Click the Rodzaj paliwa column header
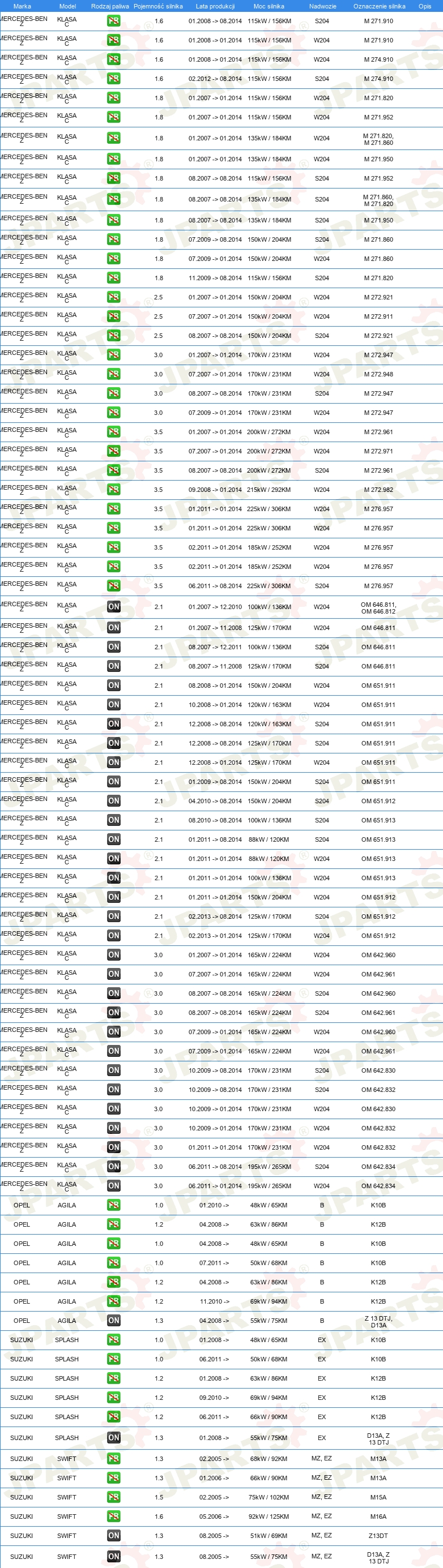 (x=110, y=6)
